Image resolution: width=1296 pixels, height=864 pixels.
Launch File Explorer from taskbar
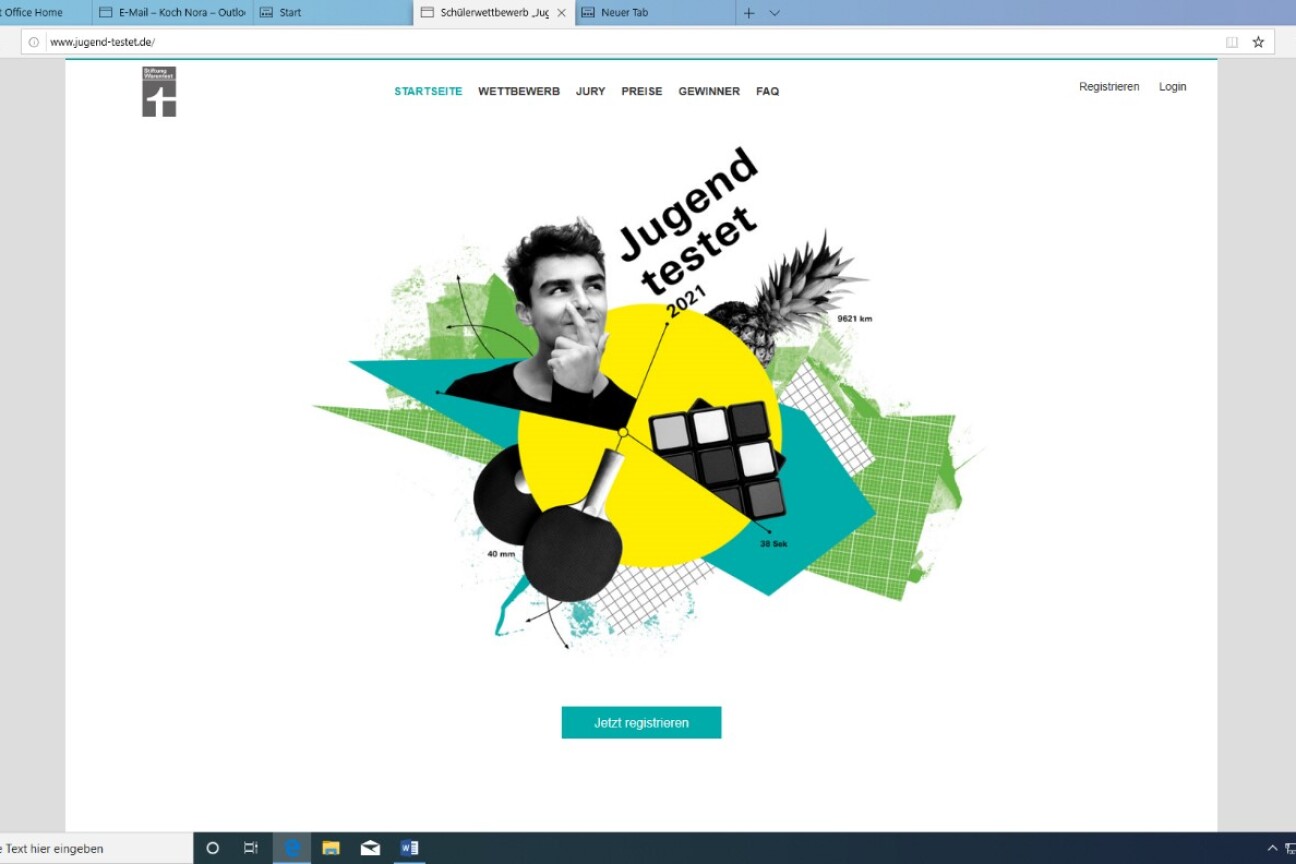click(331, 848)
